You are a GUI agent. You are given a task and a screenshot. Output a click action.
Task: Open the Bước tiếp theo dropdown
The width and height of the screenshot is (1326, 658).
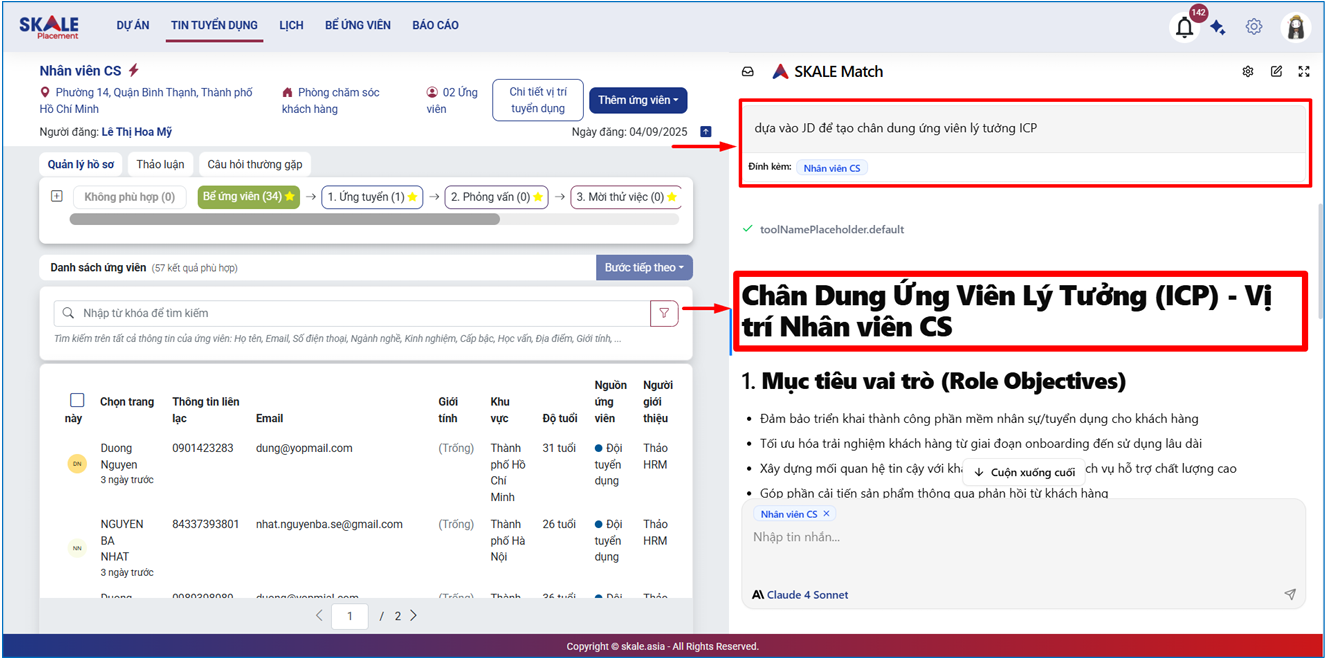tap(644, 268)
